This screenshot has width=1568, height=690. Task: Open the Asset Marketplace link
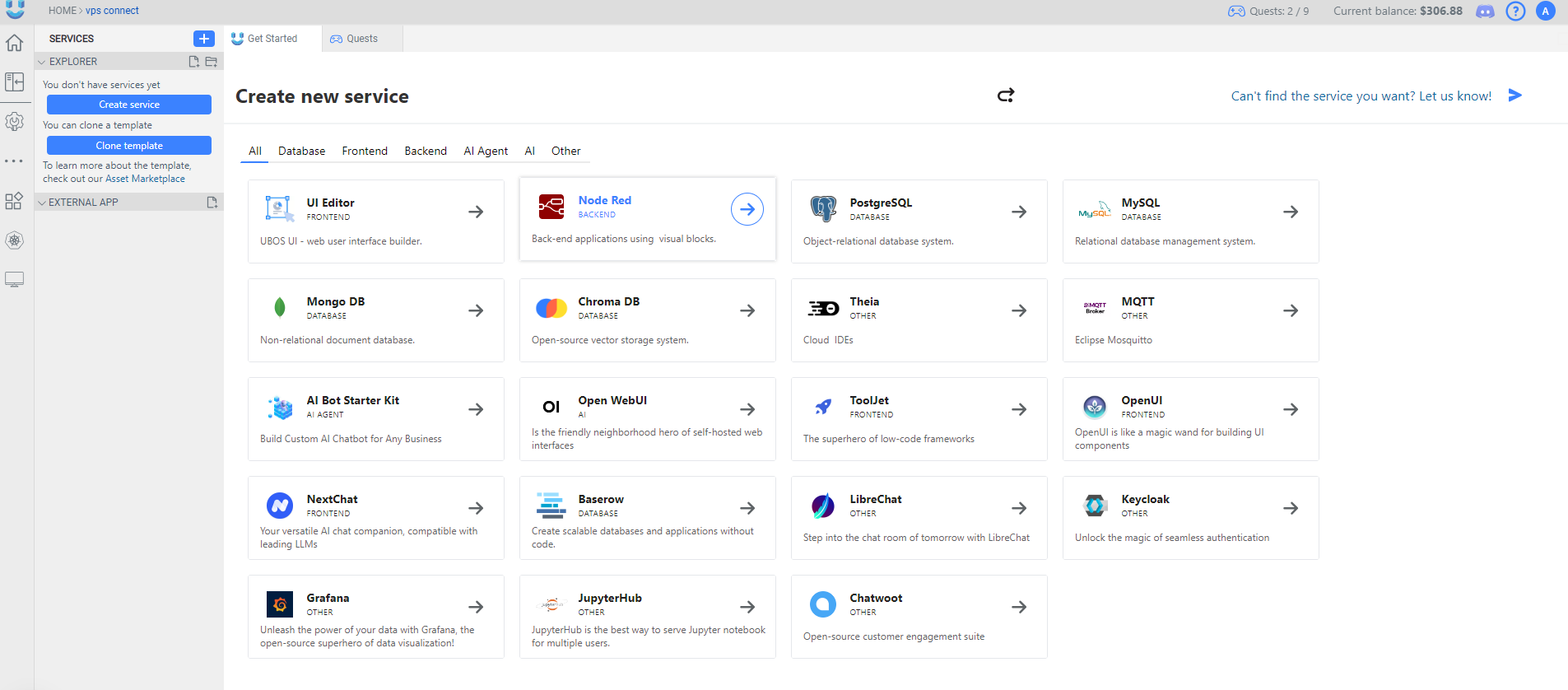(x=145, y=179)
